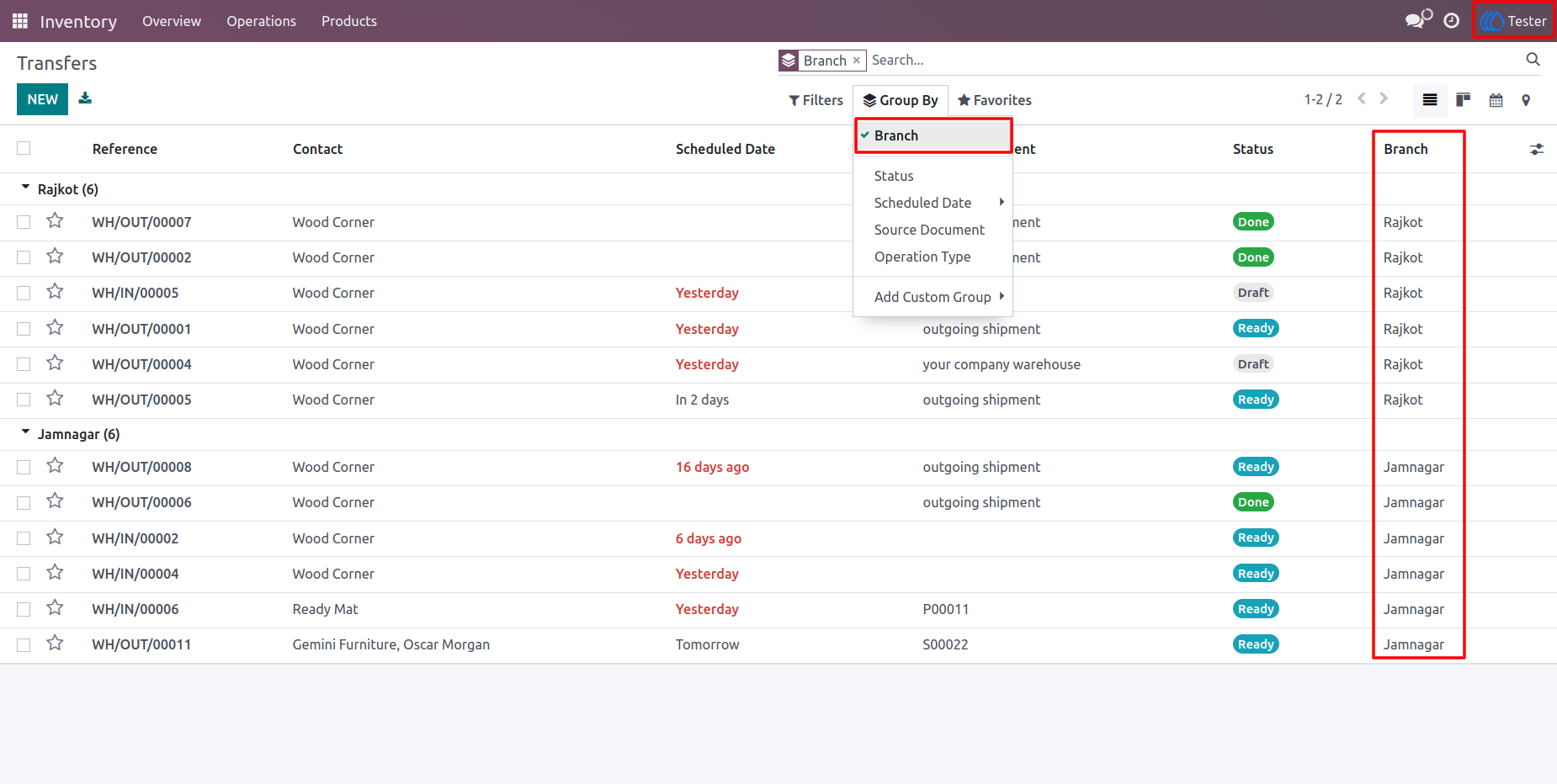Toggle the select-all header checkbox
Screen dimensions: 1557x784
(24, 148)
